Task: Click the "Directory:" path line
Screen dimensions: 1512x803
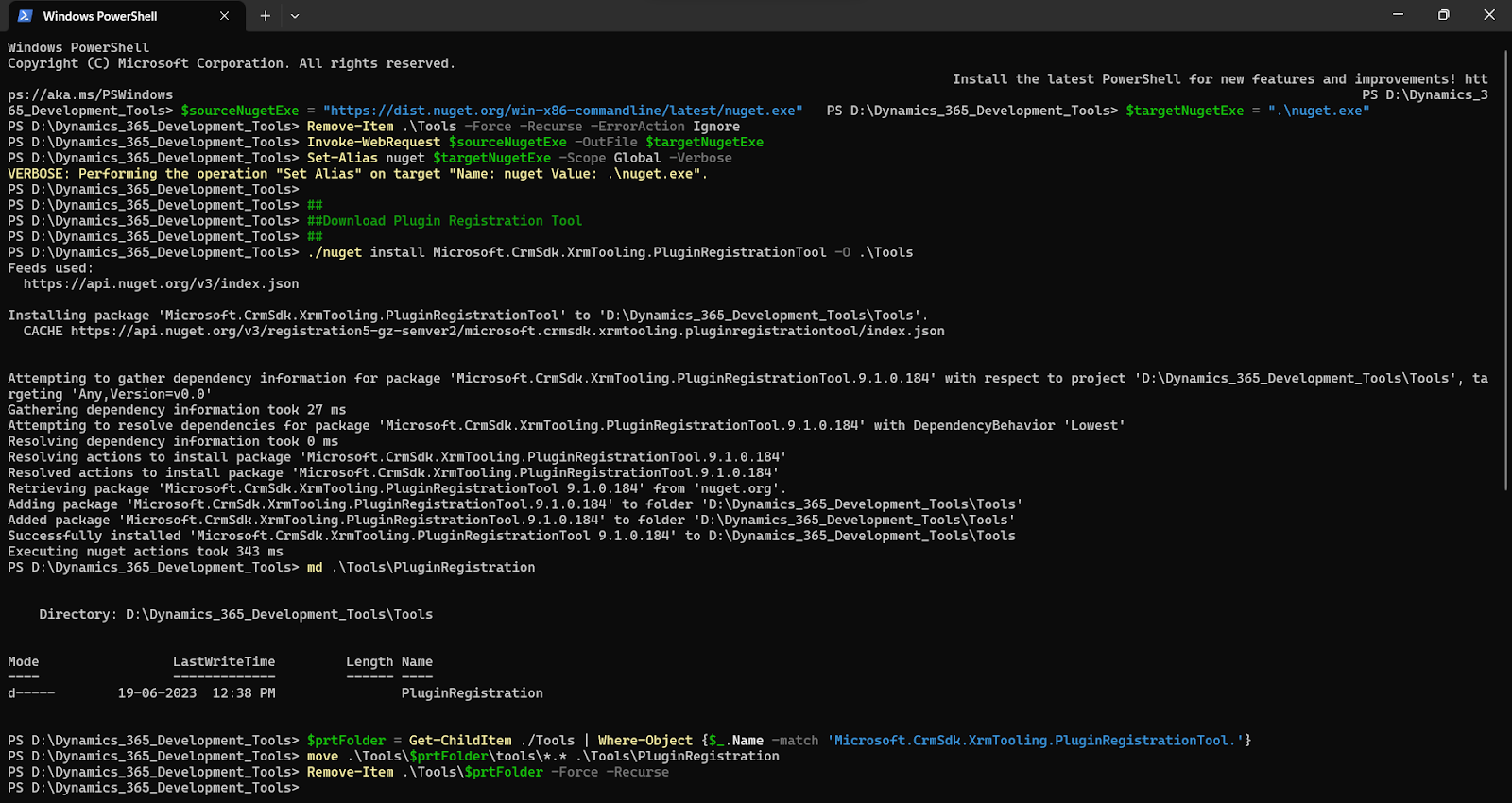Action: (235, 615)
